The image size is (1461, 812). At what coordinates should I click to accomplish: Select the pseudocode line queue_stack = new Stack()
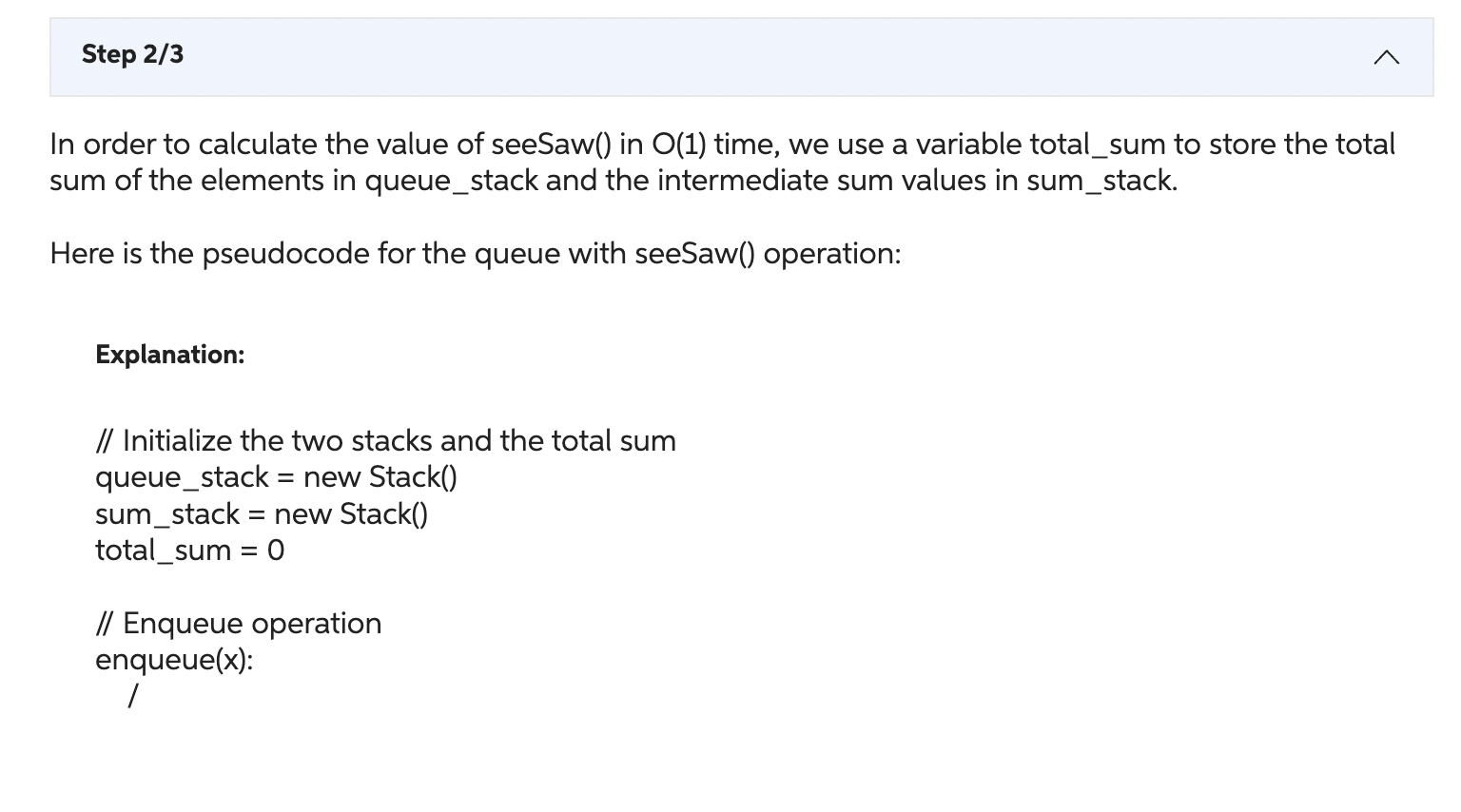[276, 476]
